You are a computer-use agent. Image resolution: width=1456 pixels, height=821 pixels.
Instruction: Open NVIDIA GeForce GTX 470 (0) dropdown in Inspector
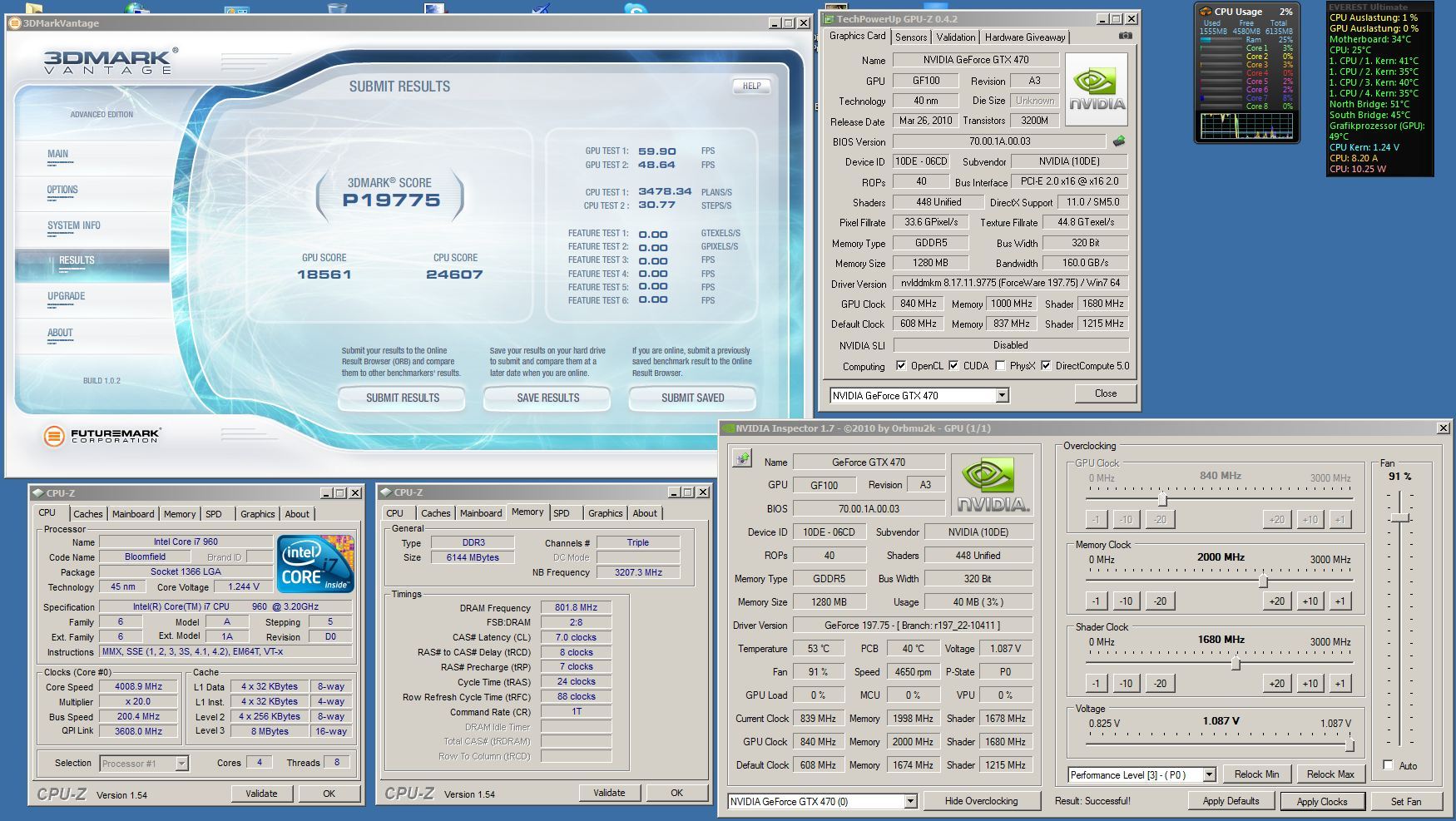click(910, 801)
